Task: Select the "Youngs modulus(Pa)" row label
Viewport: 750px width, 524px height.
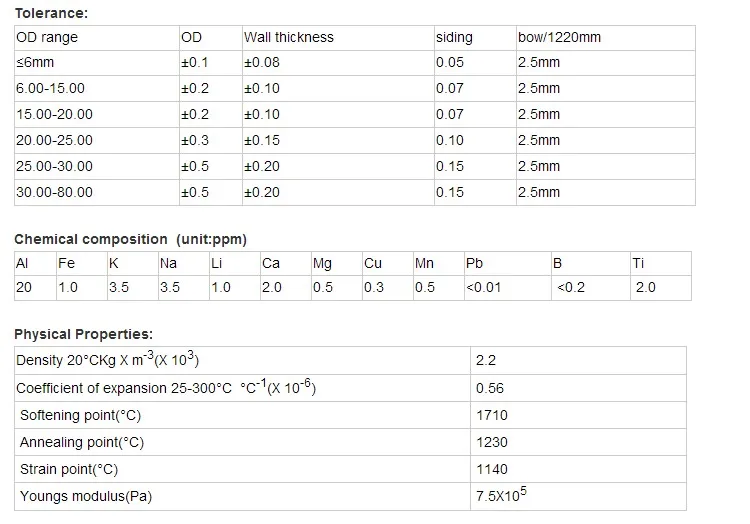Action: coord(86,496)
